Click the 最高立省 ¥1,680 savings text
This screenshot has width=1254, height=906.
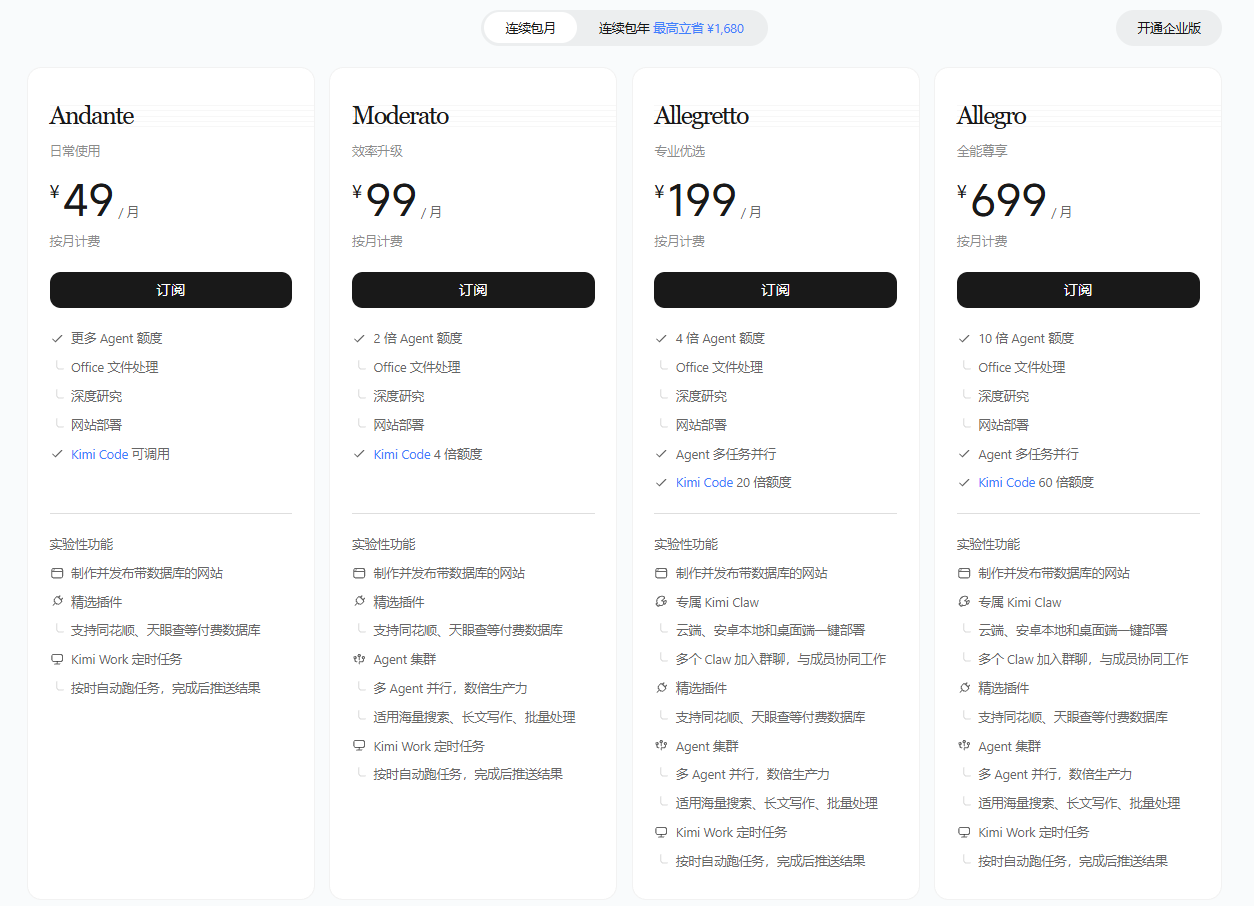click(698, 28)
